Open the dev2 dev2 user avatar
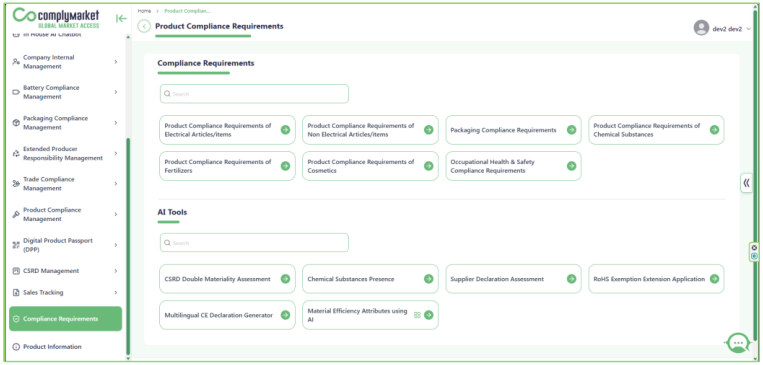Image resolution: width=763 pixels, height=365 pixels. coord(701,28)
